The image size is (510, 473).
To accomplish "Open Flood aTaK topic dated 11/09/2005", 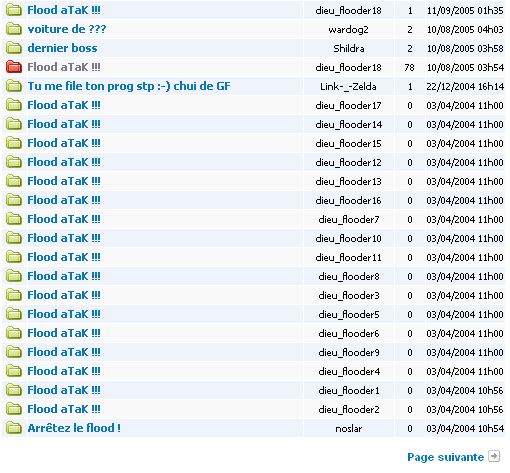I will pyautogui.click(x=64, y=10).
